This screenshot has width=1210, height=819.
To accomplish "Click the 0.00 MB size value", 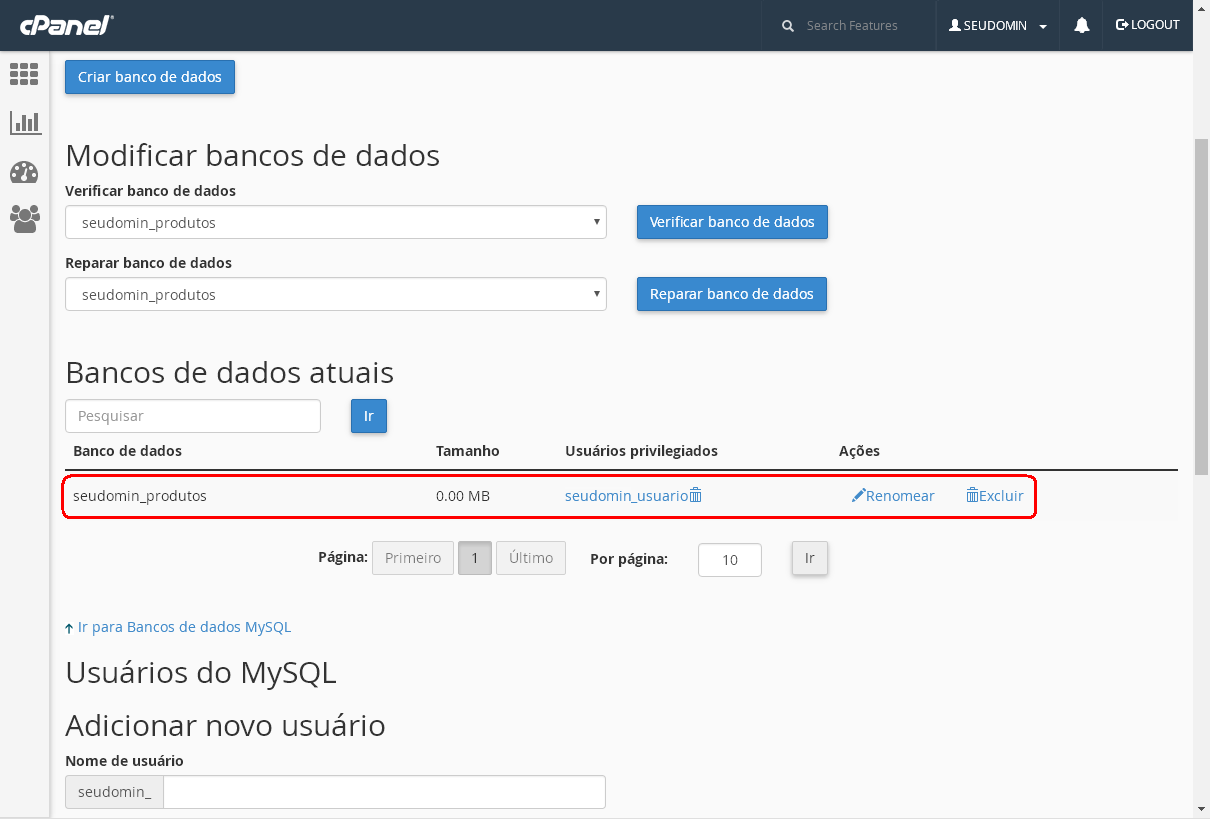I will point(463,495).
